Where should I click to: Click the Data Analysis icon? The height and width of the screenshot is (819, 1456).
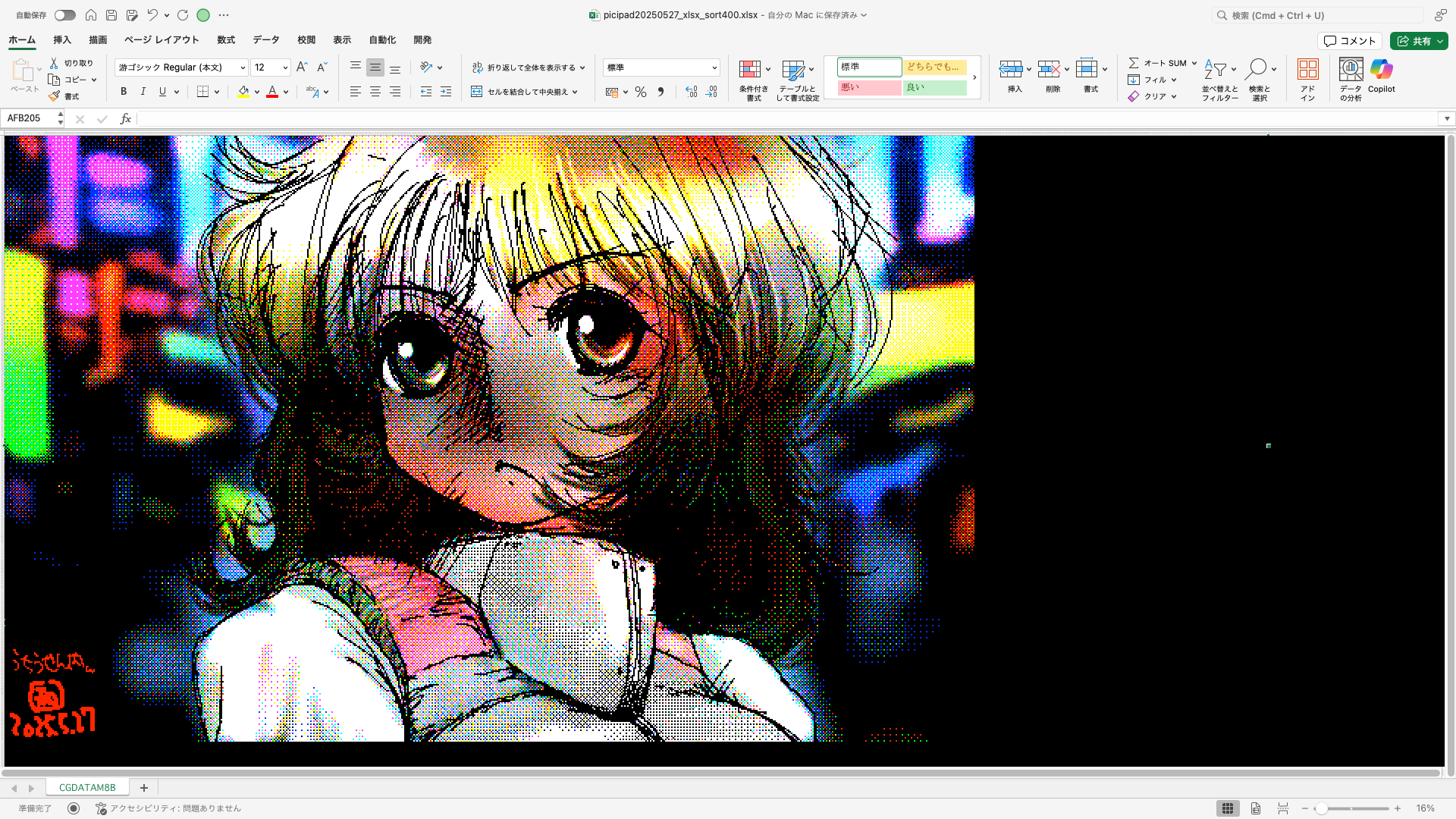(1351, 70)
